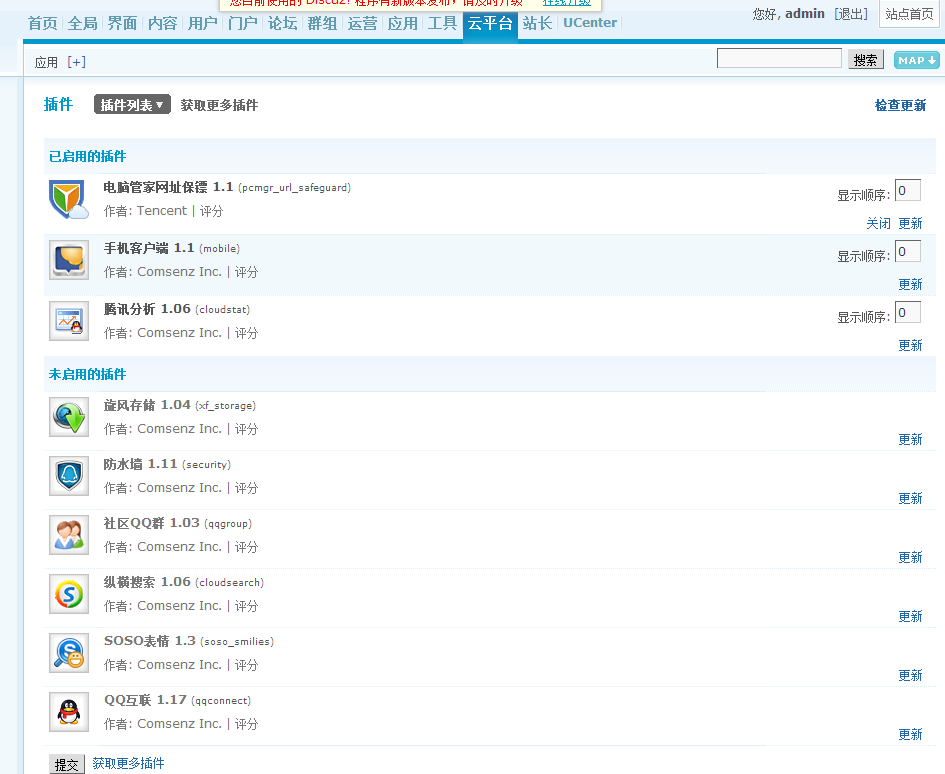The image size is (945, 774).
Task: Open the UCenter menu
Action: coord(590,23)
